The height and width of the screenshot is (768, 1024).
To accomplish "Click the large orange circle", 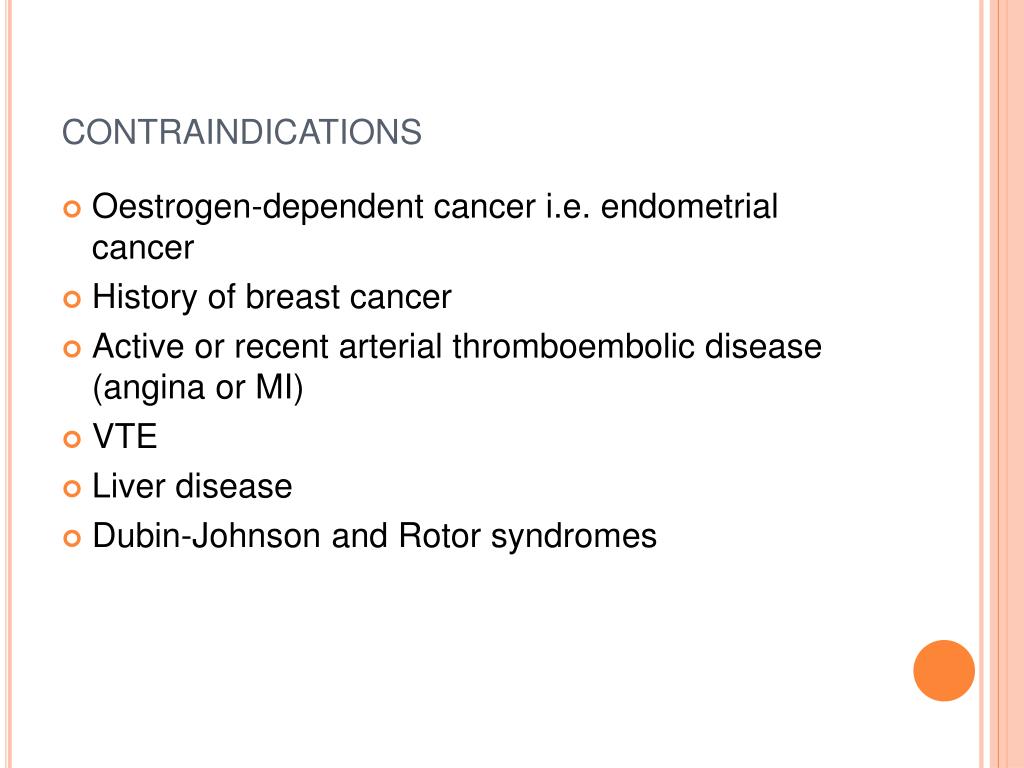I will point(944,671).
